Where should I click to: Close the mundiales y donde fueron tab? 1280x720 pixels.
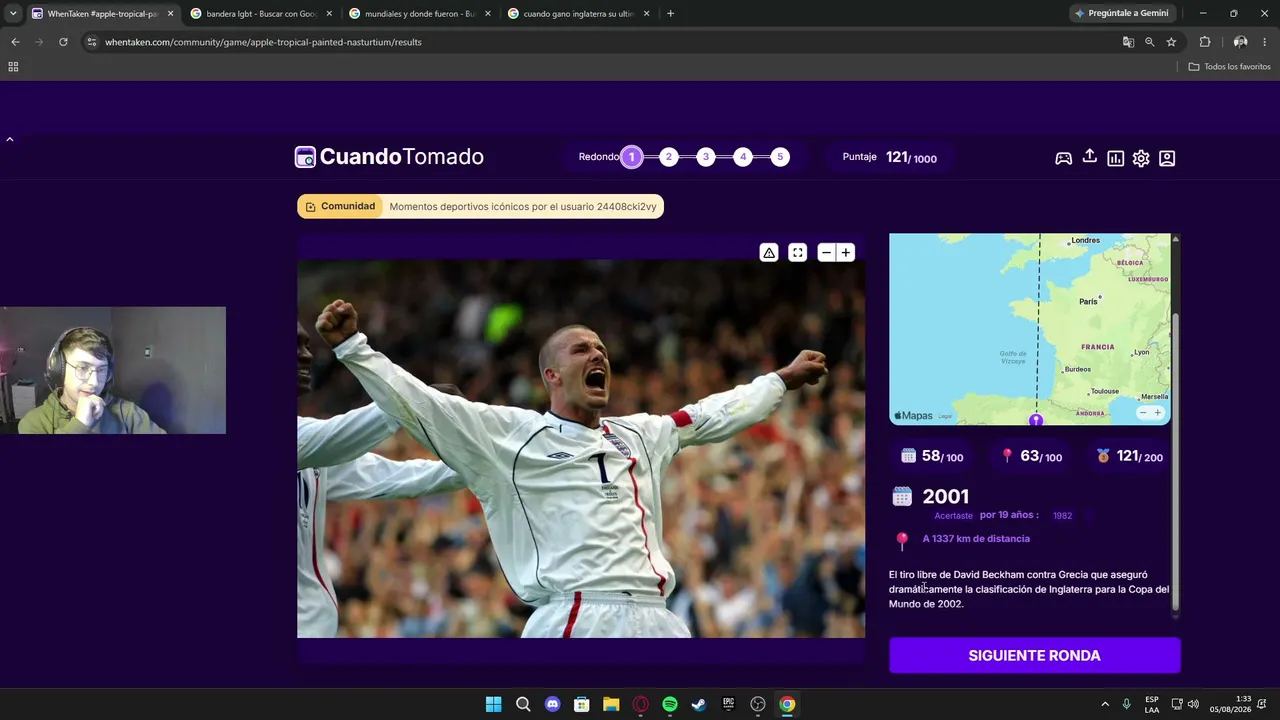(488, 14)
